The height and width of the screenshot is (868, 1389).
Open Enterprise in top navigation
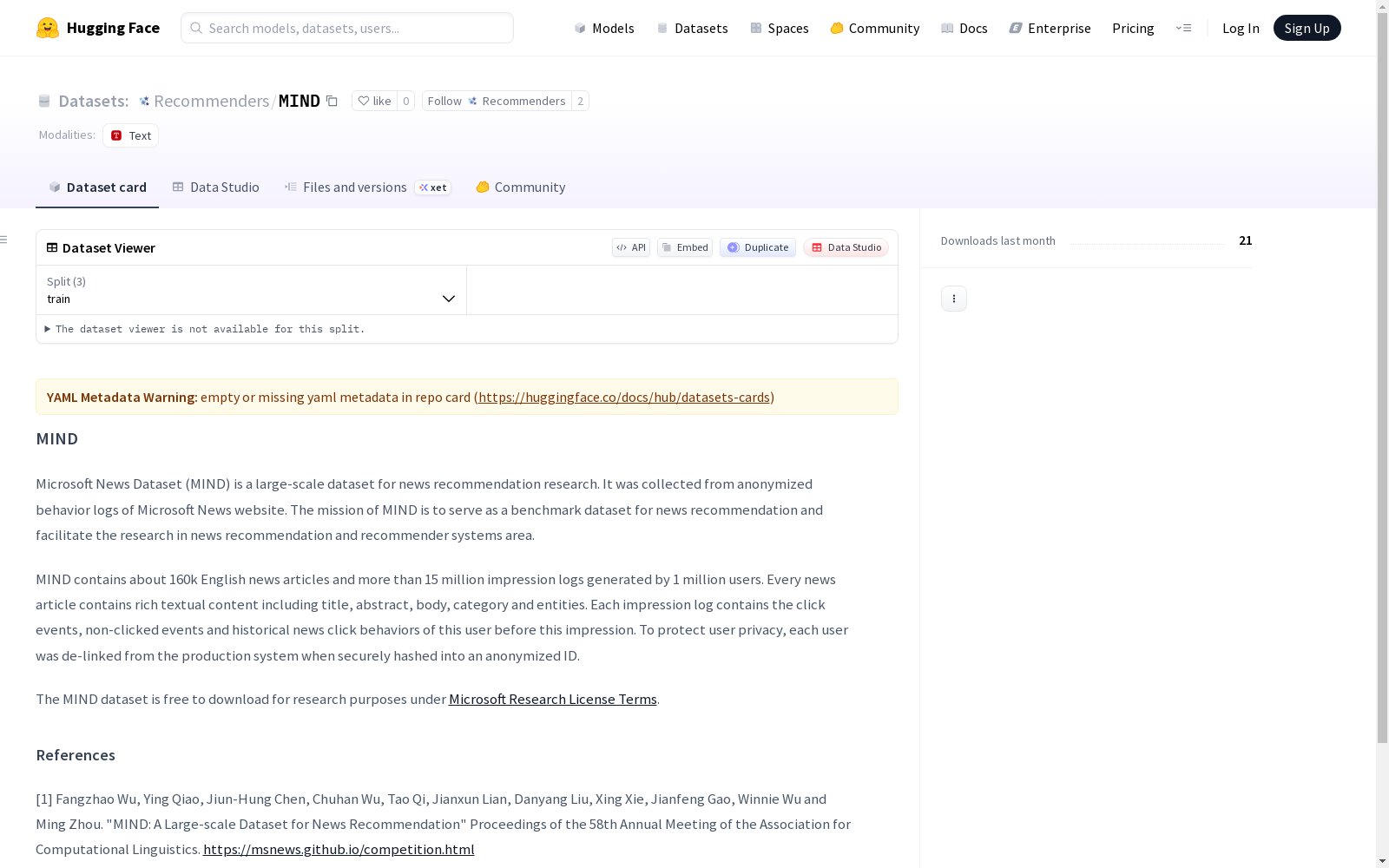click(x=1050, y=28)
